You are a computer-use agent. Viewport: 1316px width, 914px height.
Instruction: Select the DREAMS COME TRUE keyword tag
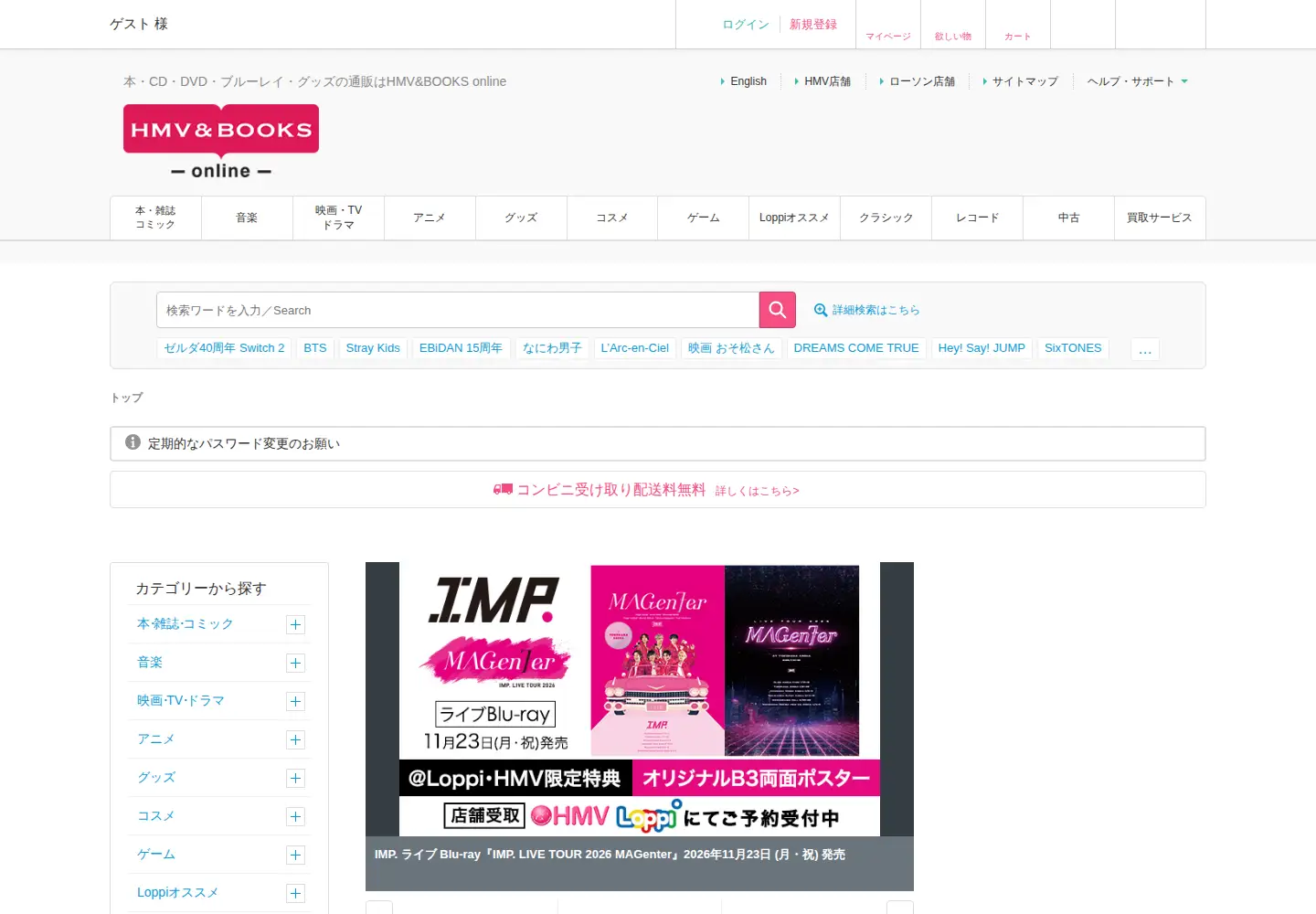tap(856, 348)
